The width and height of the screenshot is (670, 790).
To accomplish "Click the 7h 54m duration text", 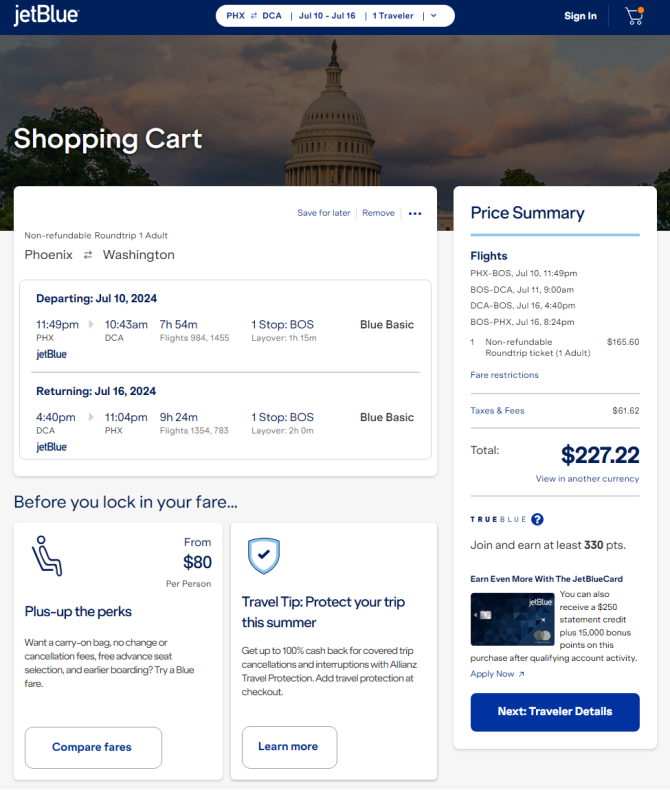I will click(x=179, y=324).
